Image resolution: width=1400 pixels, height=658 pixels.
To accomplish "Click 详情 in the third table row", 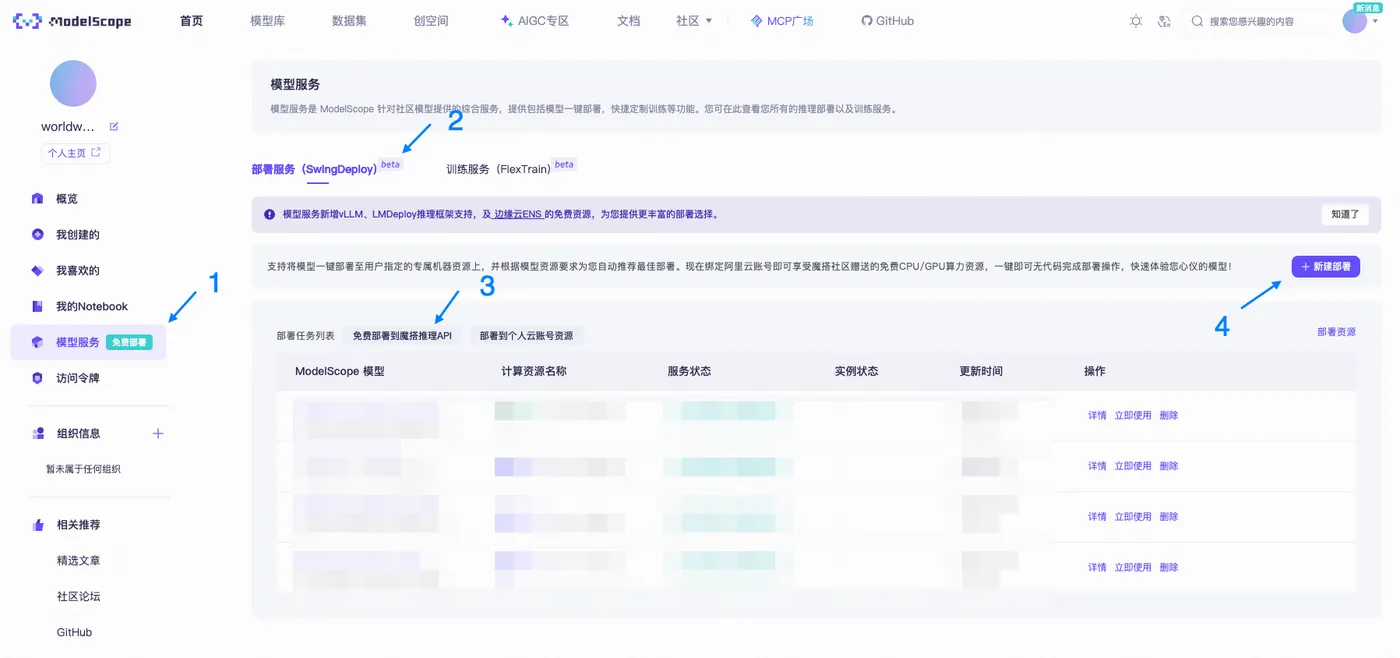I will coord(1097,517).
